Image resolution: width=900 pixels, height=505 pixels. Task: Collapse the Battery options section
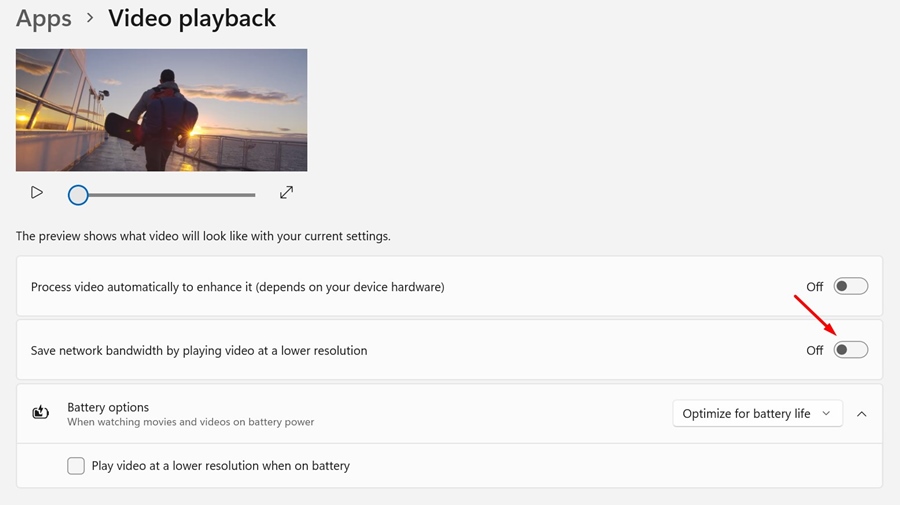click(861, 413)
